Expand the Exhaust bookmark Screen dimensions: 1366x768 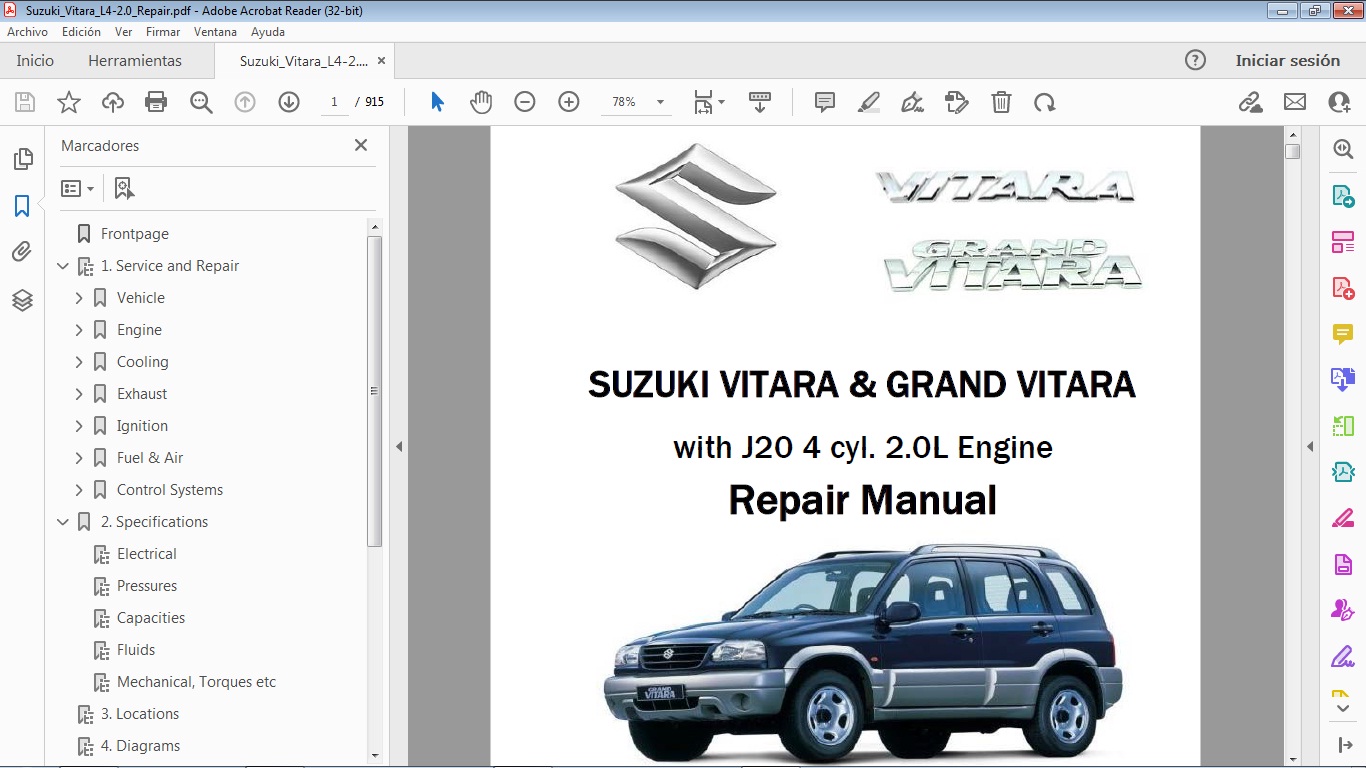pyautogui.click(x=79, y=394)
